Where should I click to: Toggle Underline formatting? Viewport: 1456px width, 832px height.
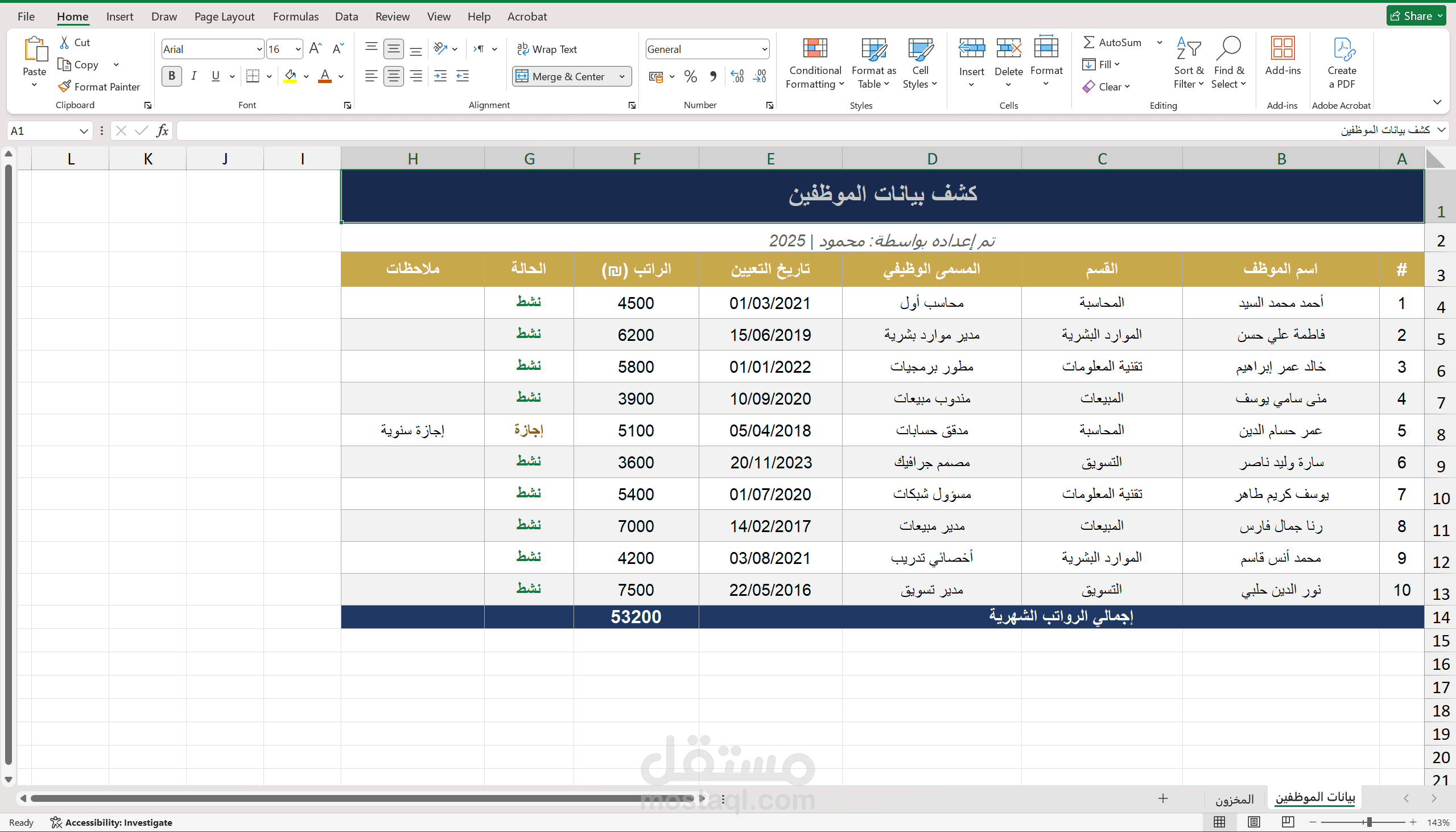tap(215, 76)
